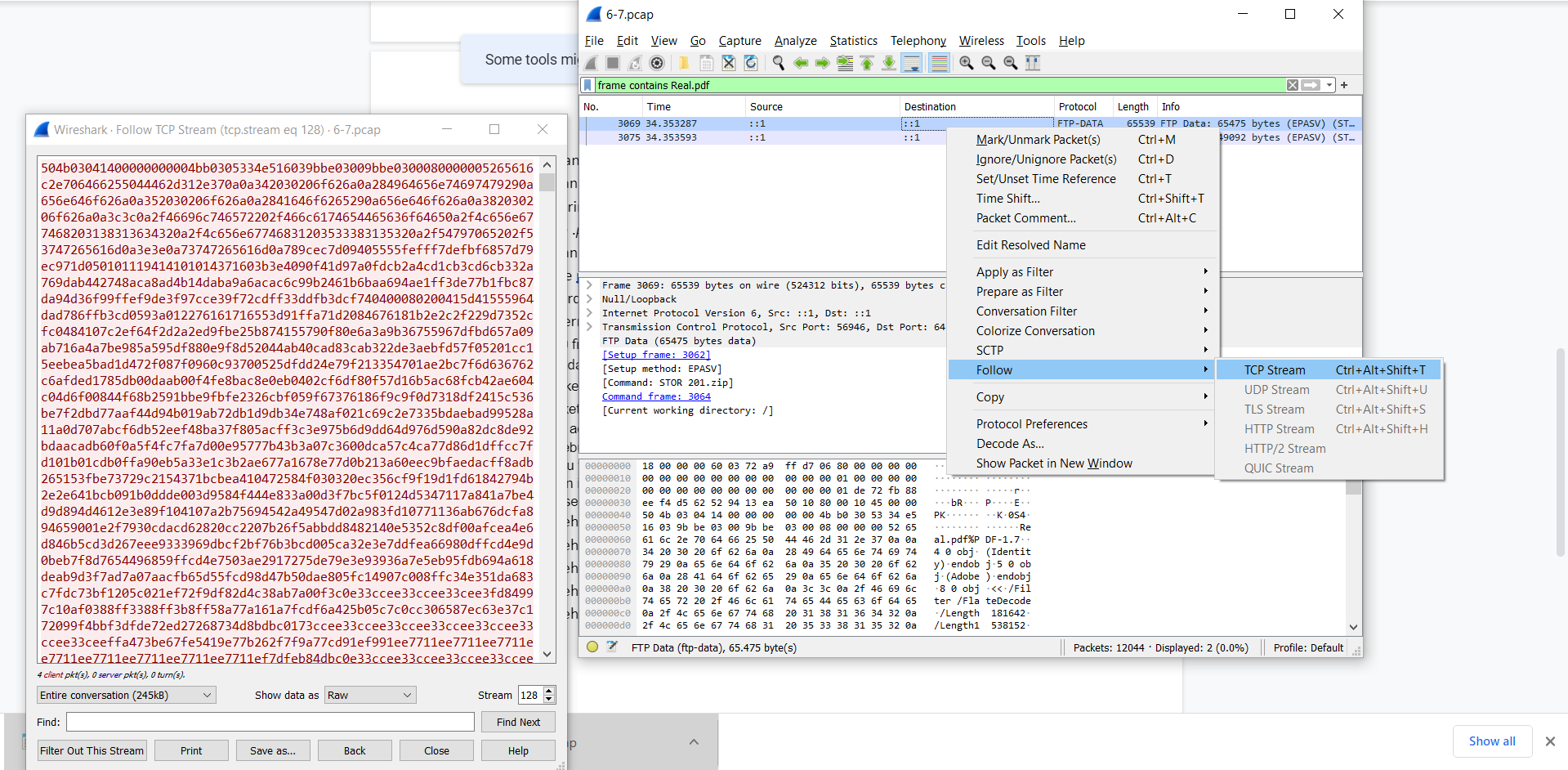This screenshot has width=1568, height=770.
Task: Open Conversation Filter submenu
Action: [1083, 311]
